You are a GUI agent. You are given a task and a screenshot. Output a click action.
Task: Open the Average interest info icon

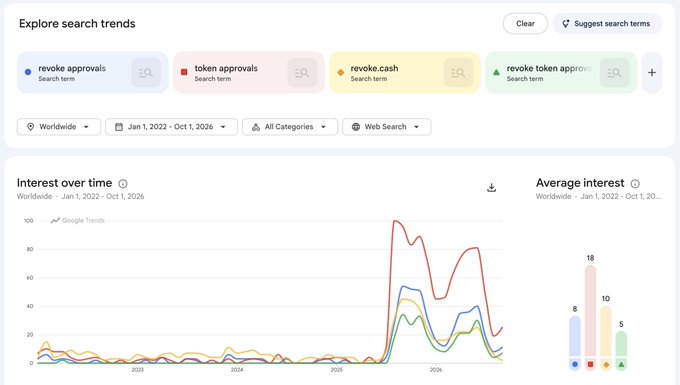point(635,183)
